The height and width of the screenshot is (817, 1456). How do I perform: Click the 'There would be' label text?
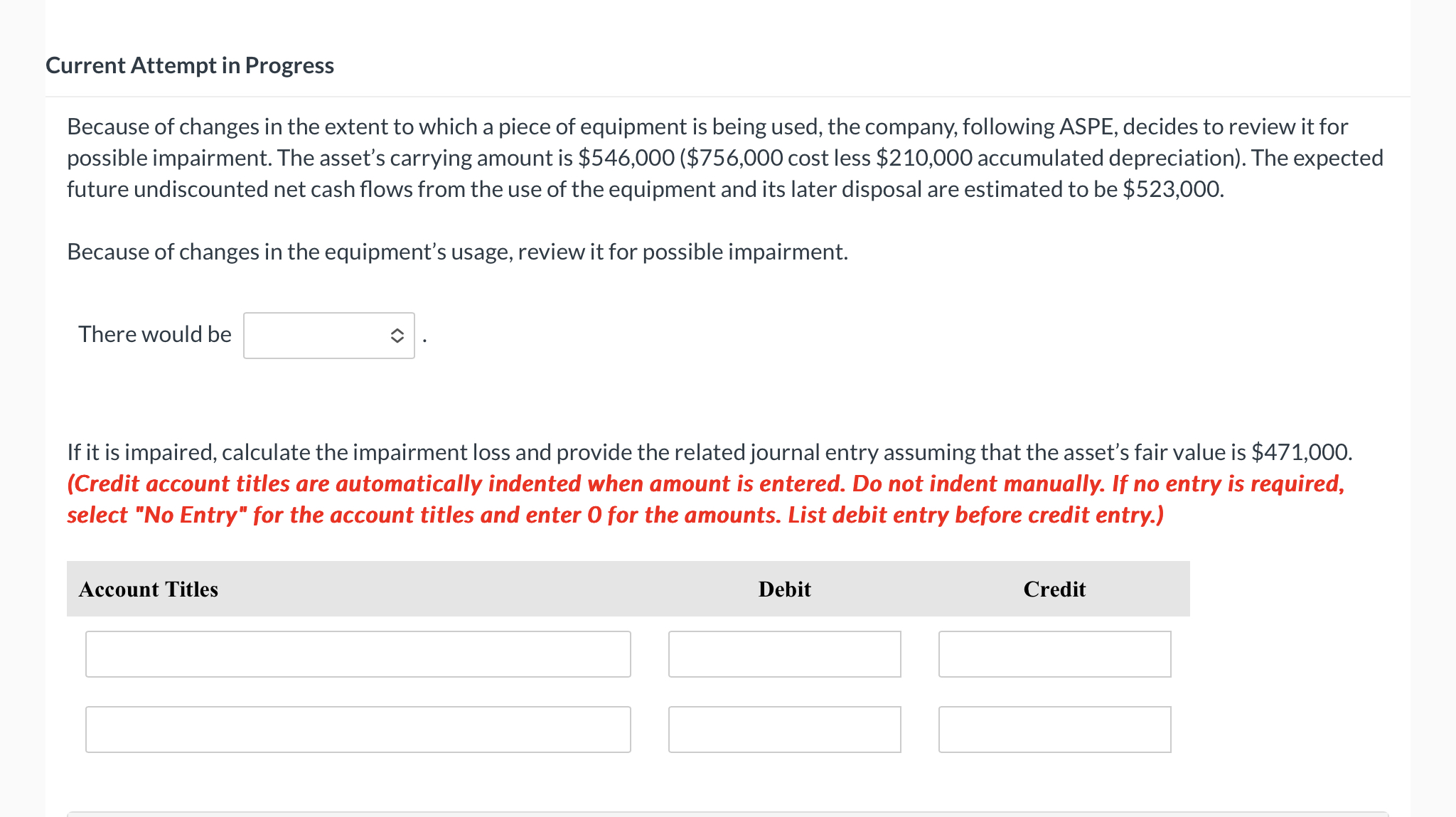[x=155, y=334]
